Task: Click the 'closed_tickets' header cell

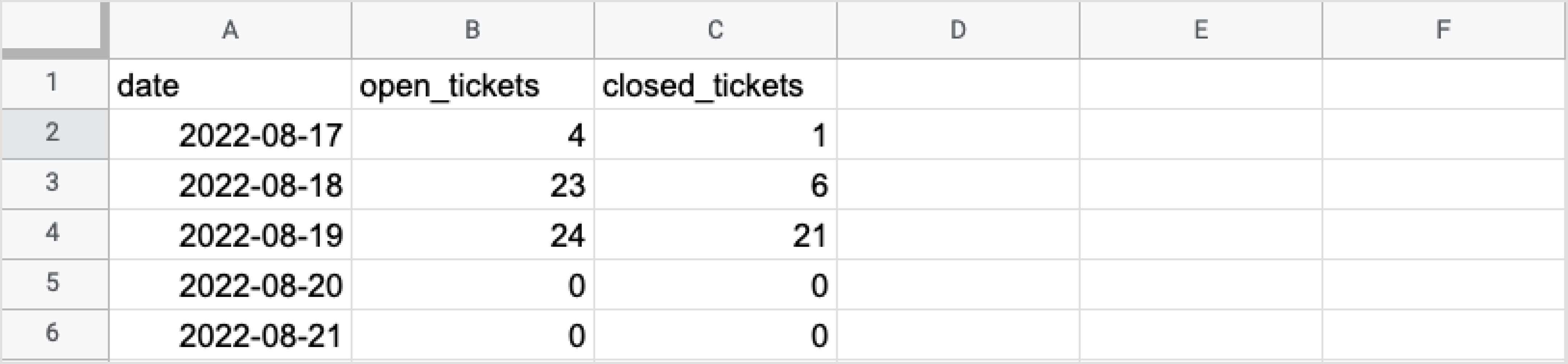Action: [x=715, y=85]
